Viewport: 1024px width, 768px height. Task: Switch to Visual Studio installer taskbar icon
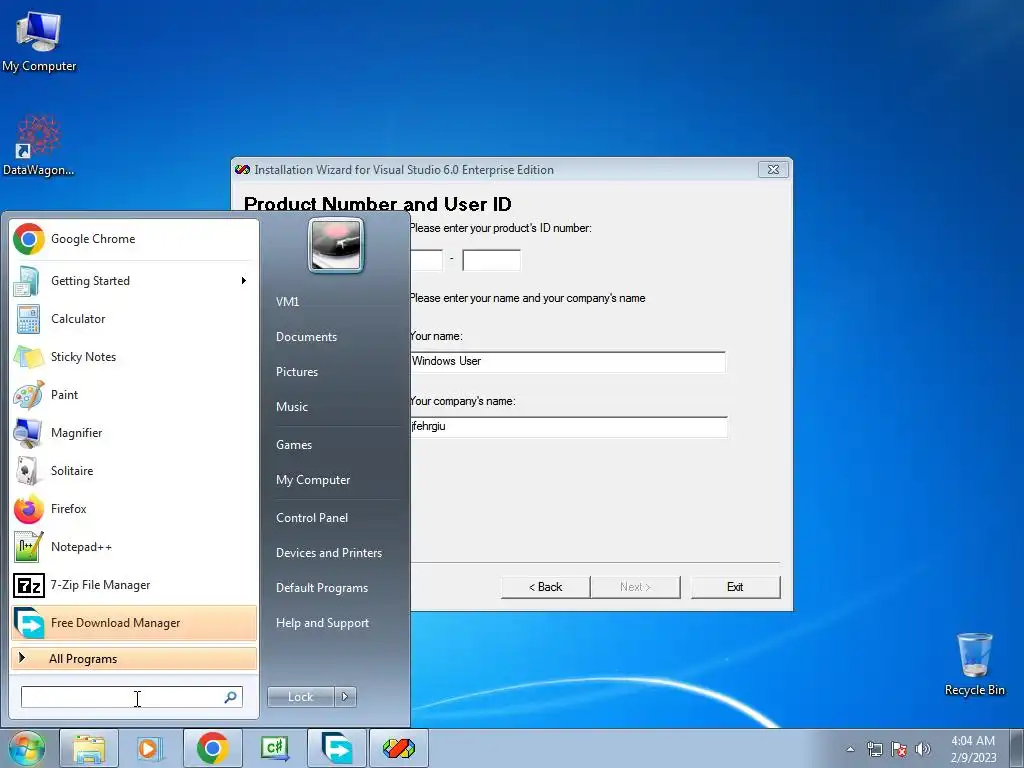tap(399, 748)
